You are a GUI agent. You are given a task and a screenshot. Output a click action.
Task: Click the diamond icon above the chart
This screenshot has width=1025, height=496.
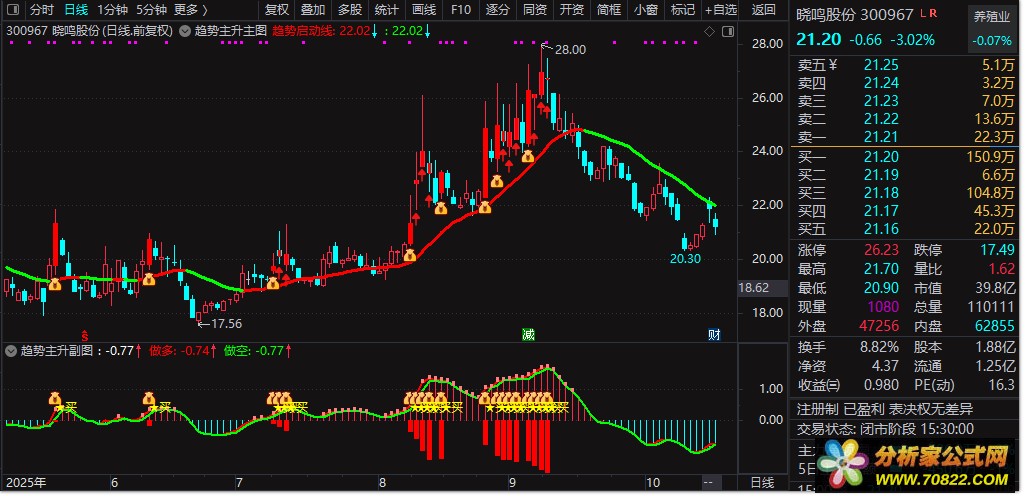pos(710,31)
